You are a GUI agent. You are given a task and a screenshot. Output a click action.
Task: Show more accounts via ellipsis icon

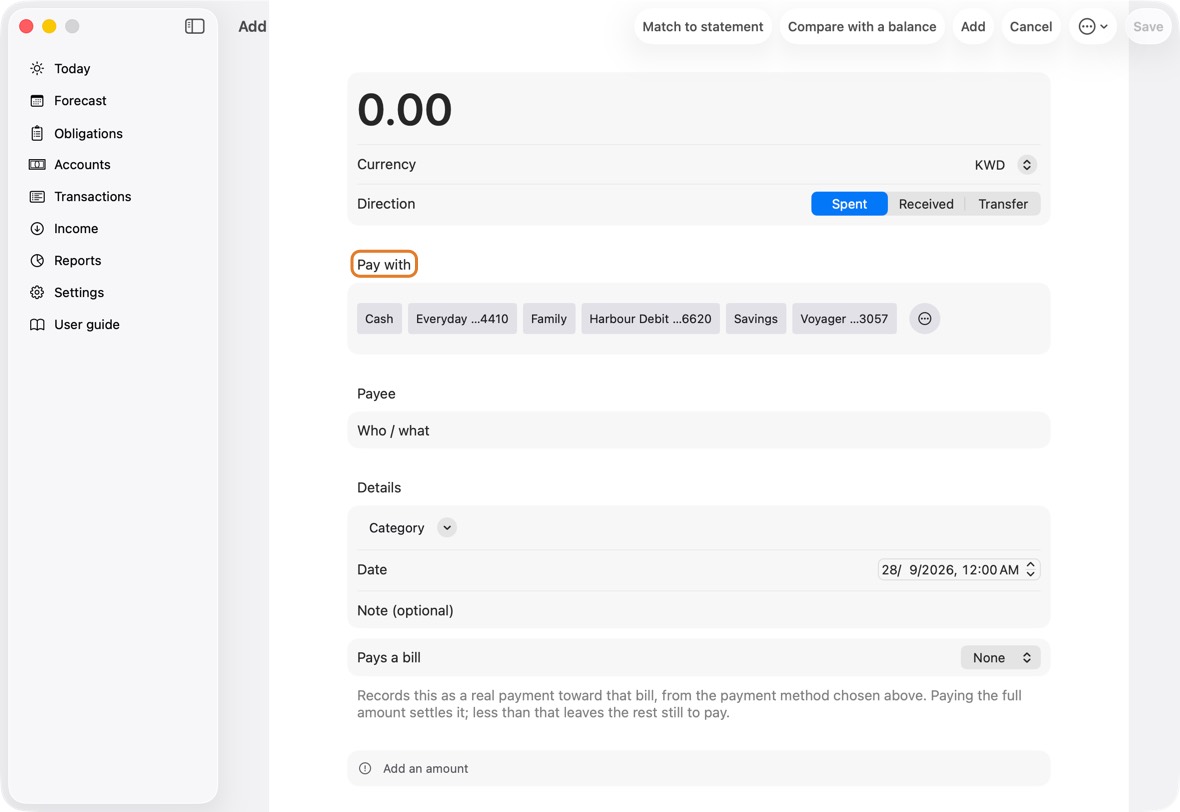[924, 318]
